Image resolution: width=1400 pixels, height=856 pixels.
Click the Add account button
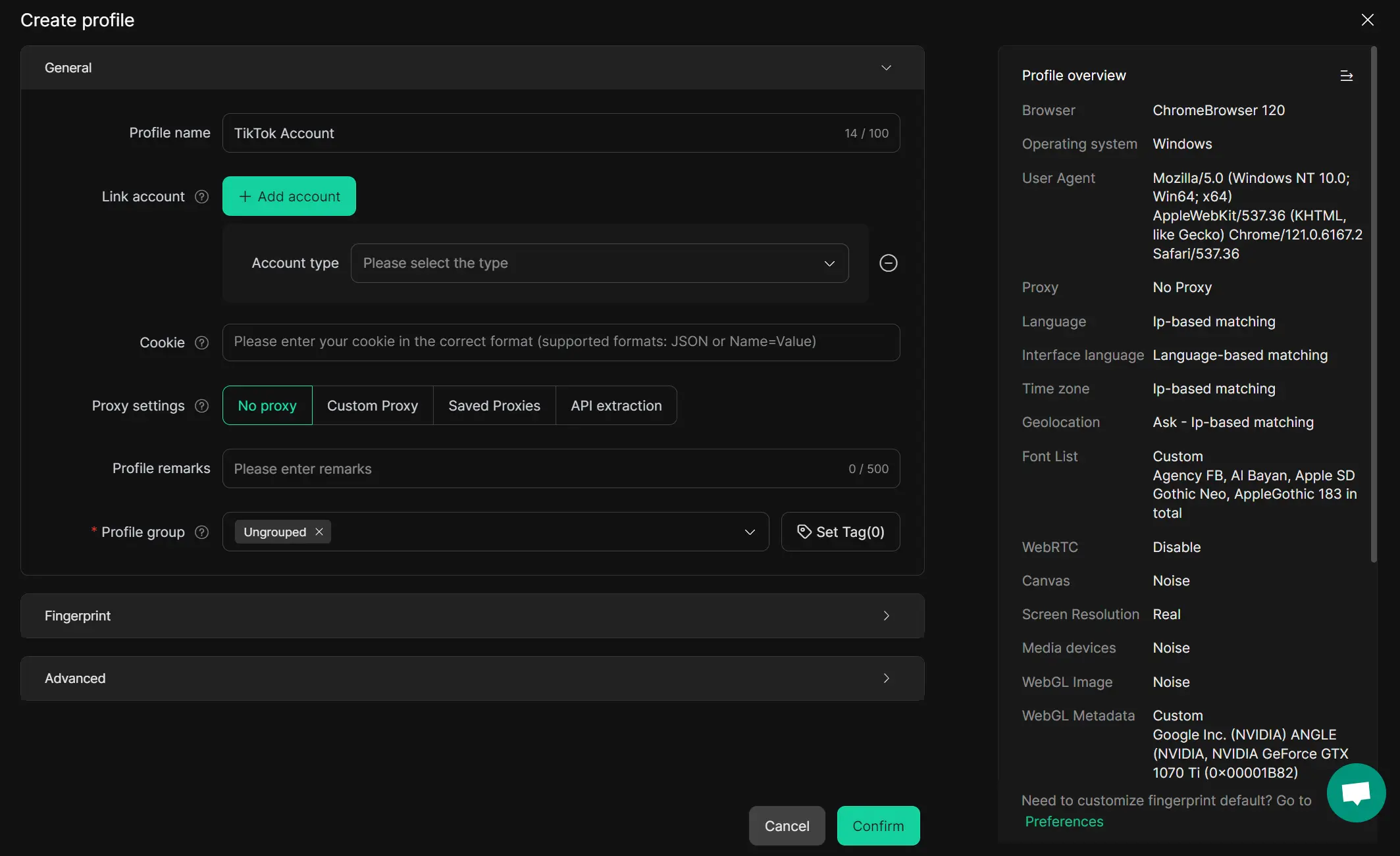(x=289, y=196)
